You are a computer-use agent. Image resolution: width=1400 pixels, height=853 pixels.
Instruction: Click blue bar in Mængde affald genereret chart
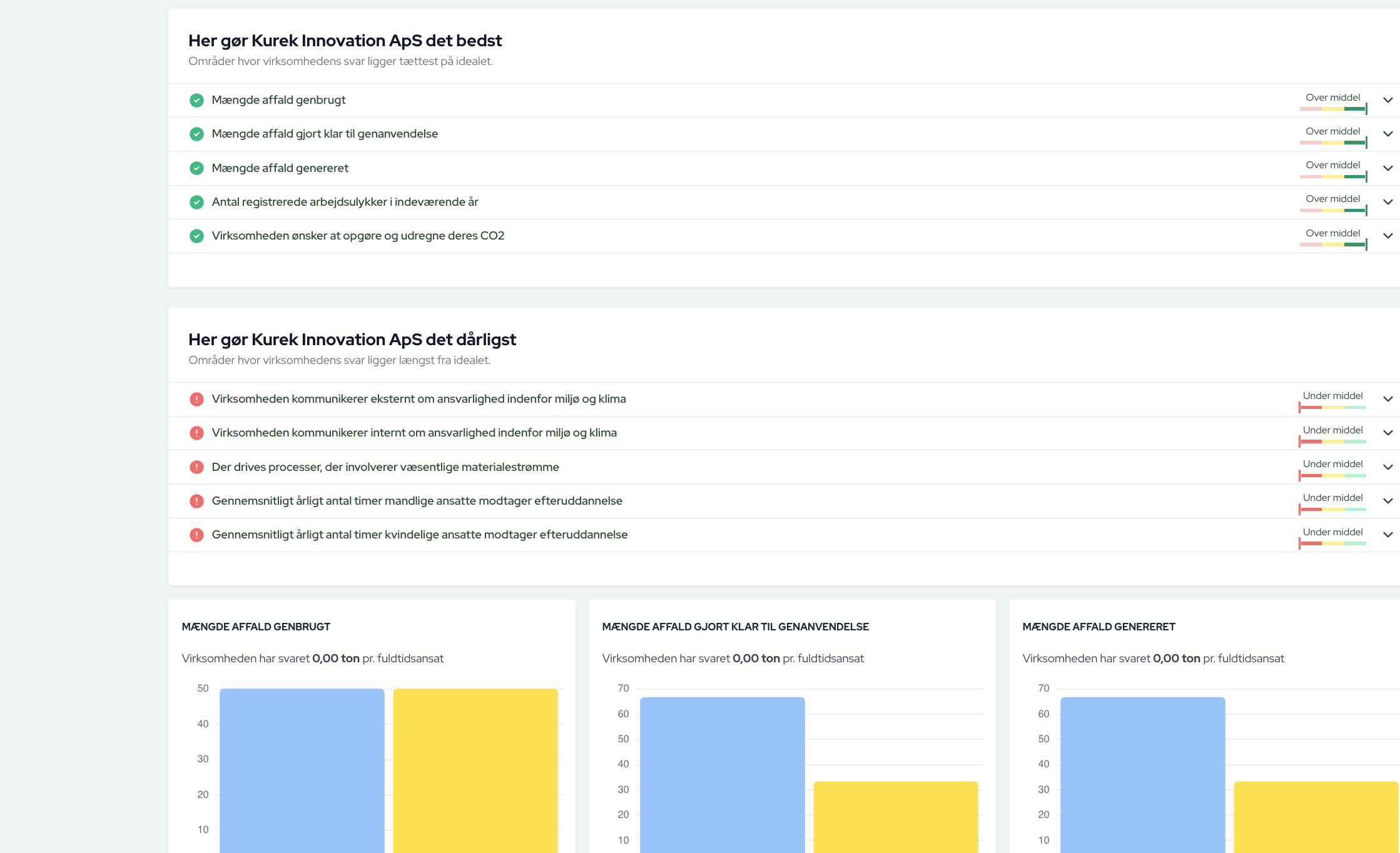pos(1142,774)
